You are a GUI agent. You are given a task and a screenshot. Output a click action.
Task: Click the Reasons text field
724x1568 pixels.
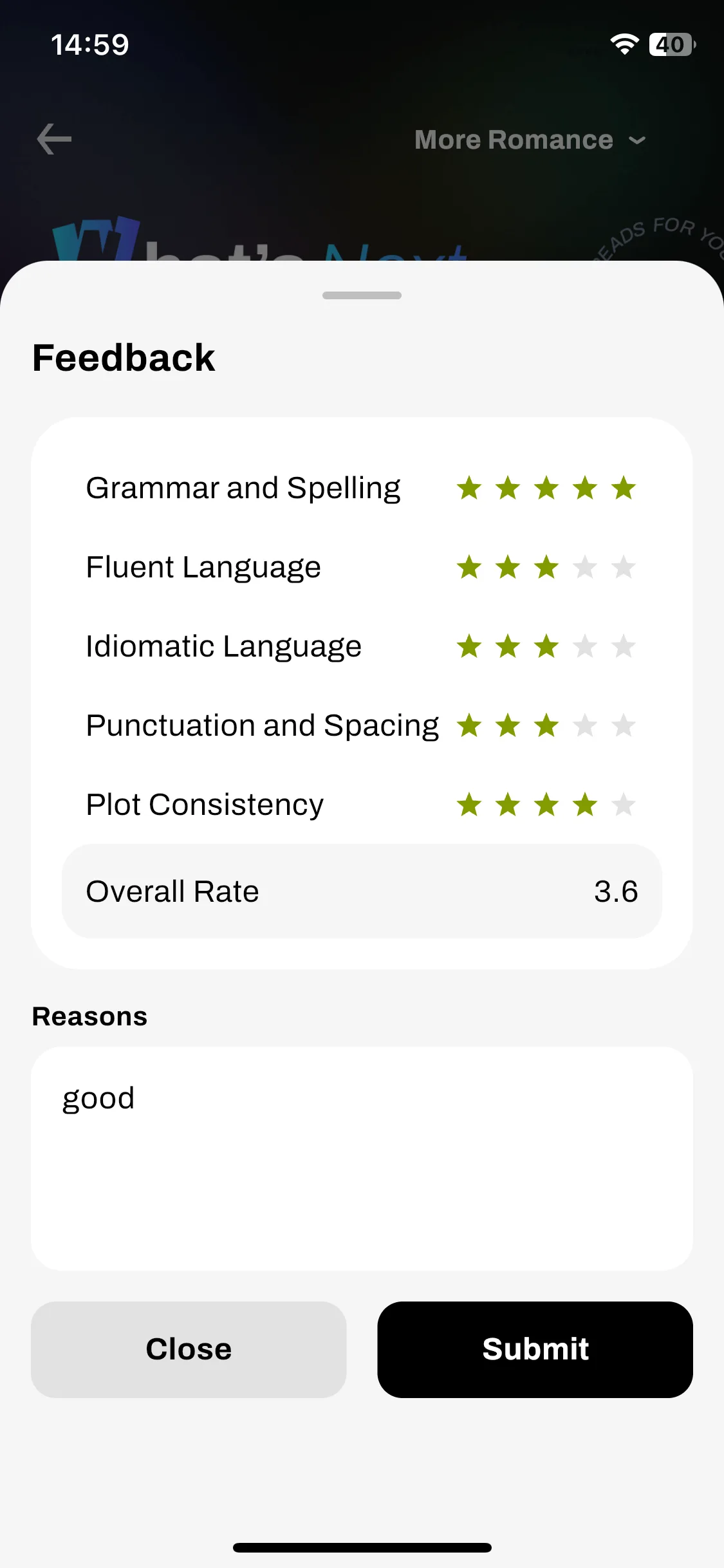point(362,1158)
